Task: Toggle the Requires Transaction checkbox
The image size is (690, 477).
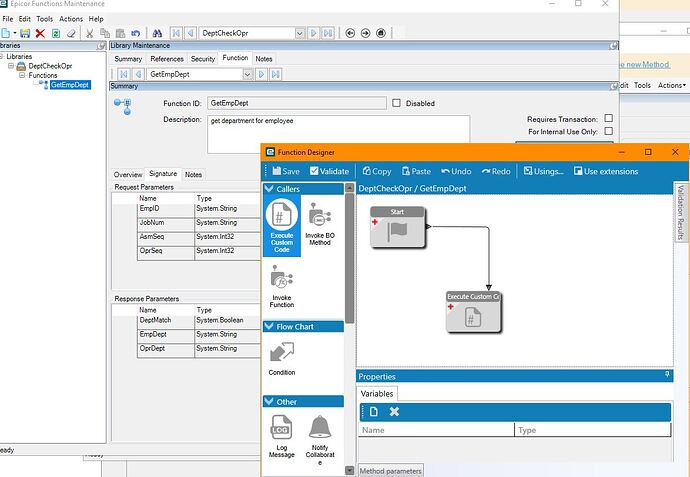Action: coord(609,118)
